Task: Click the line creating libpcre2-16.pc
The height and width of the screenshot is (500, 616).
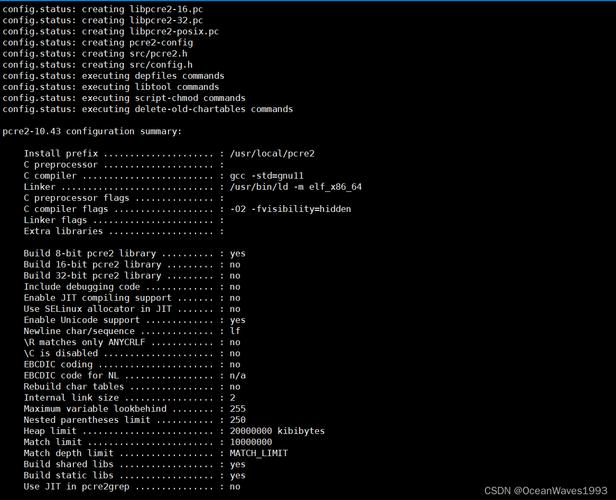Action: 103,9
